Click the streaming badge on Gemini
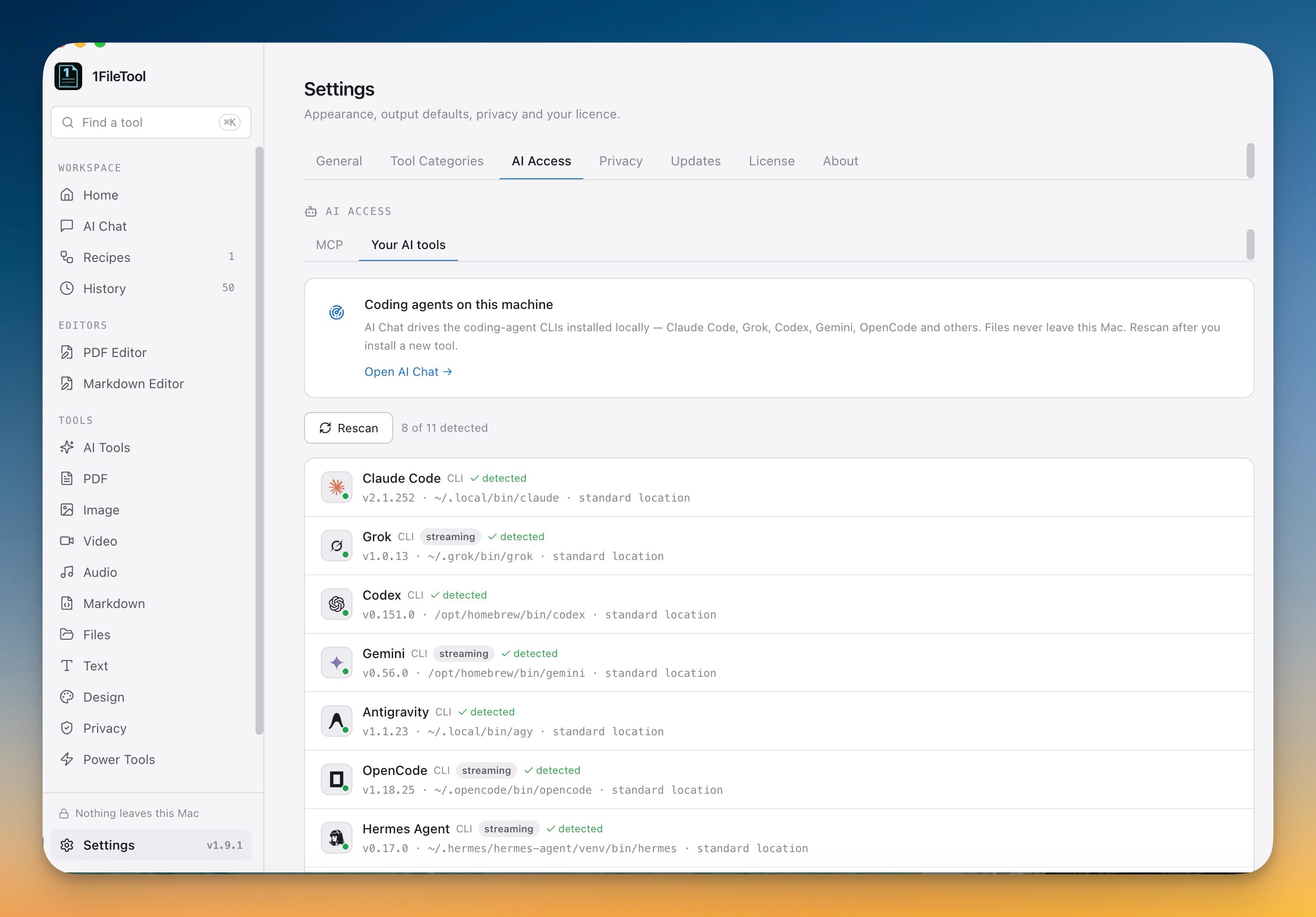 coord(464,654)
